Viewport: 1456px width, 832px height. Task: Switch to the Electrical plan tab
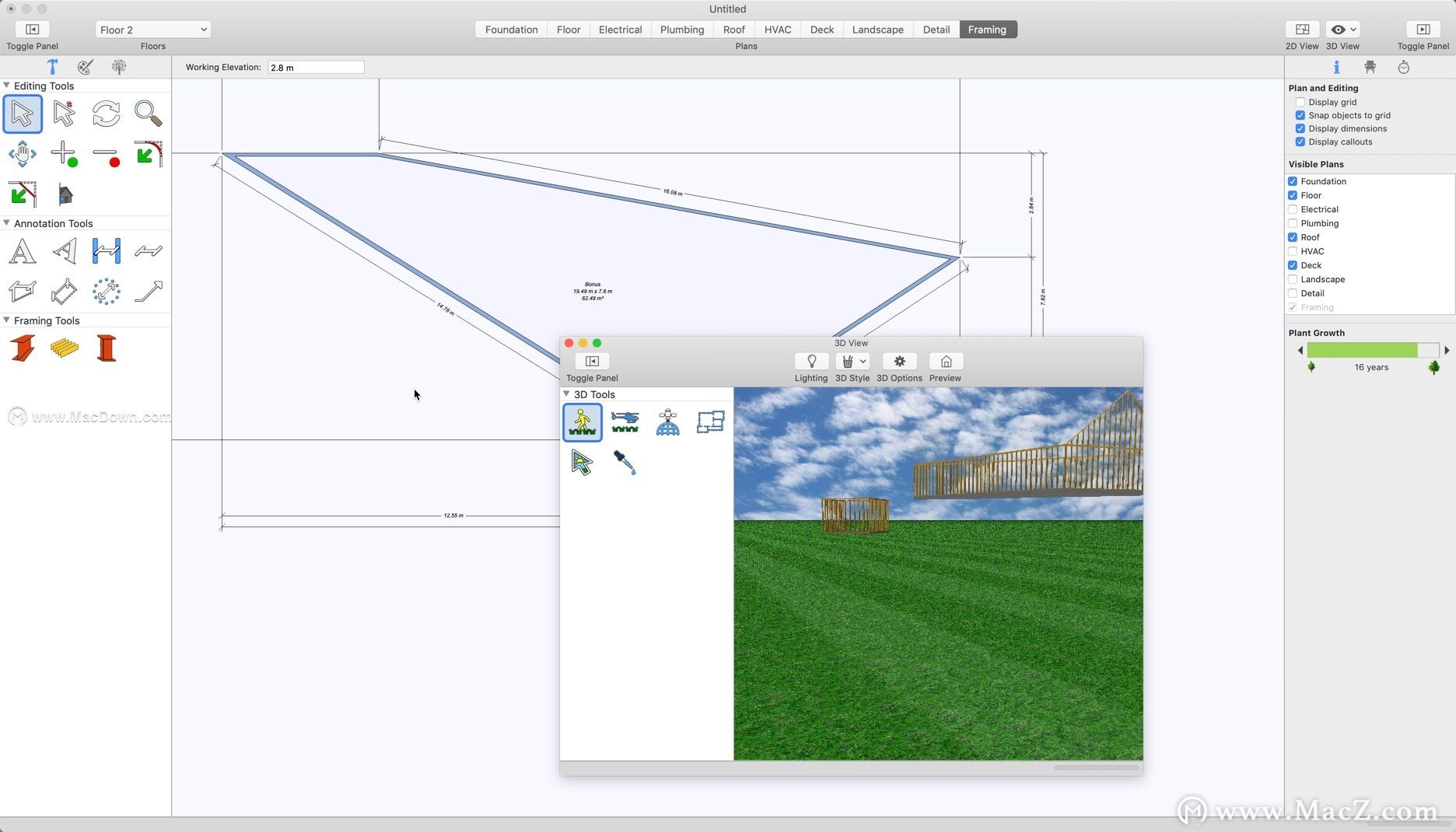[x=620, y=30]
